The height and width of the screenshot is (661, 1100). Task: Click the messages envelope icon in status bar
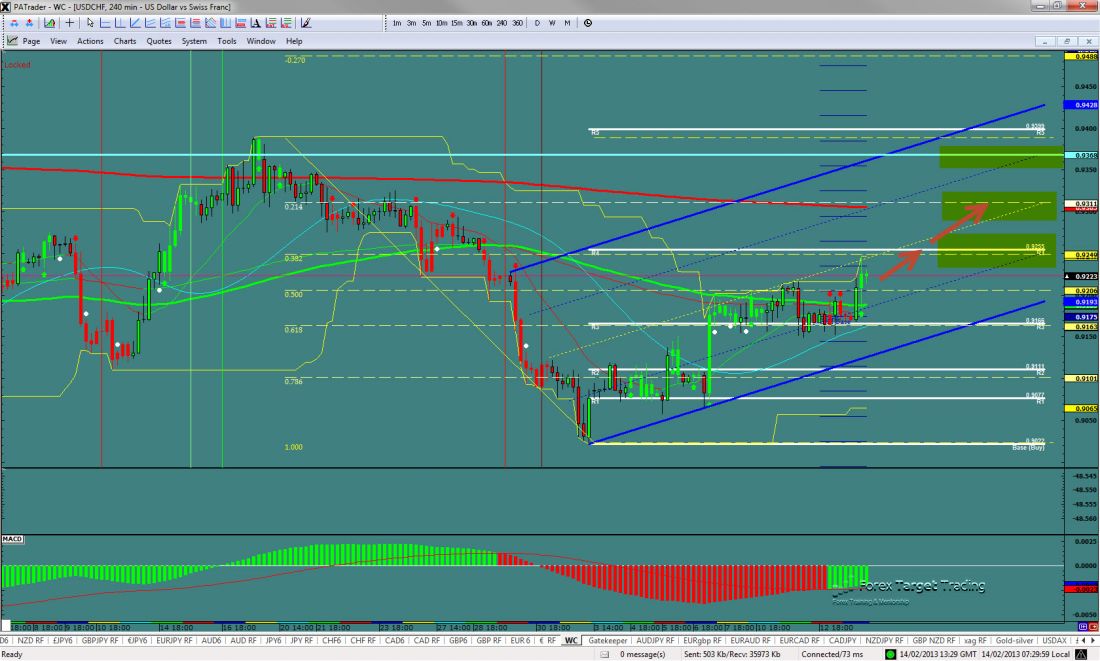607,653
